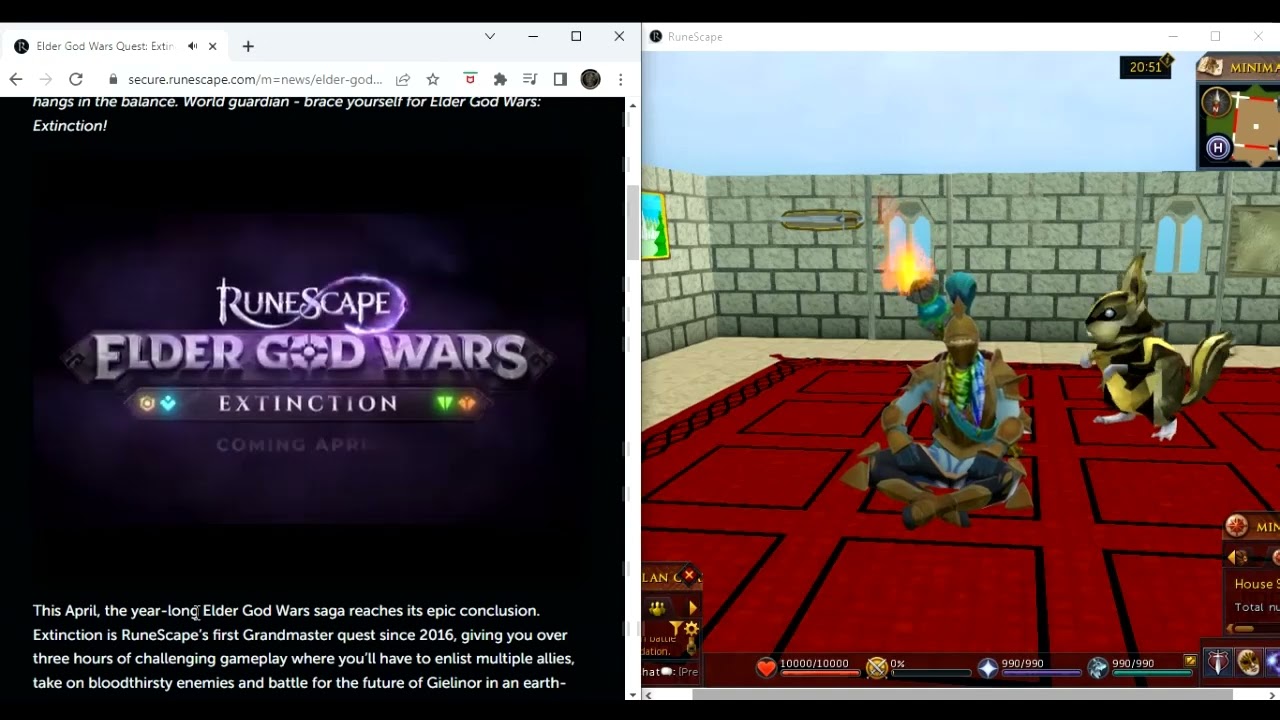Open the Chrome profile avatar
The width and height of the screenshot is (1280, 720).
(590, 79)
